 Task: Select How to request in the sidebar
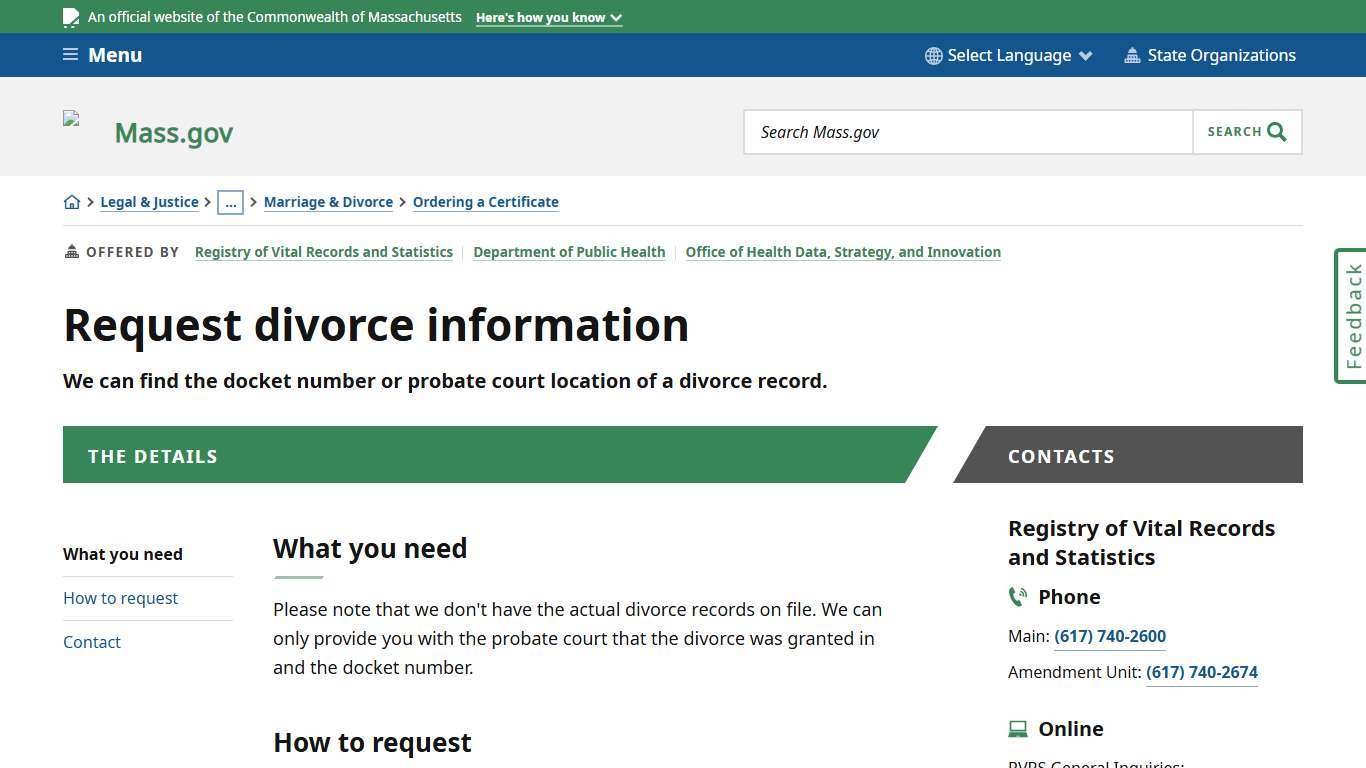[120, 597]
